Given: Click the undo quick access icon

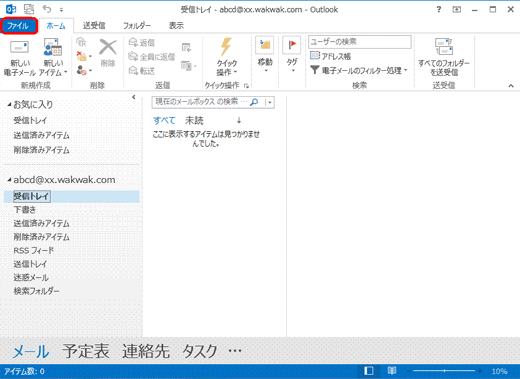Looking at the screenshot, I should pos(47,9).
